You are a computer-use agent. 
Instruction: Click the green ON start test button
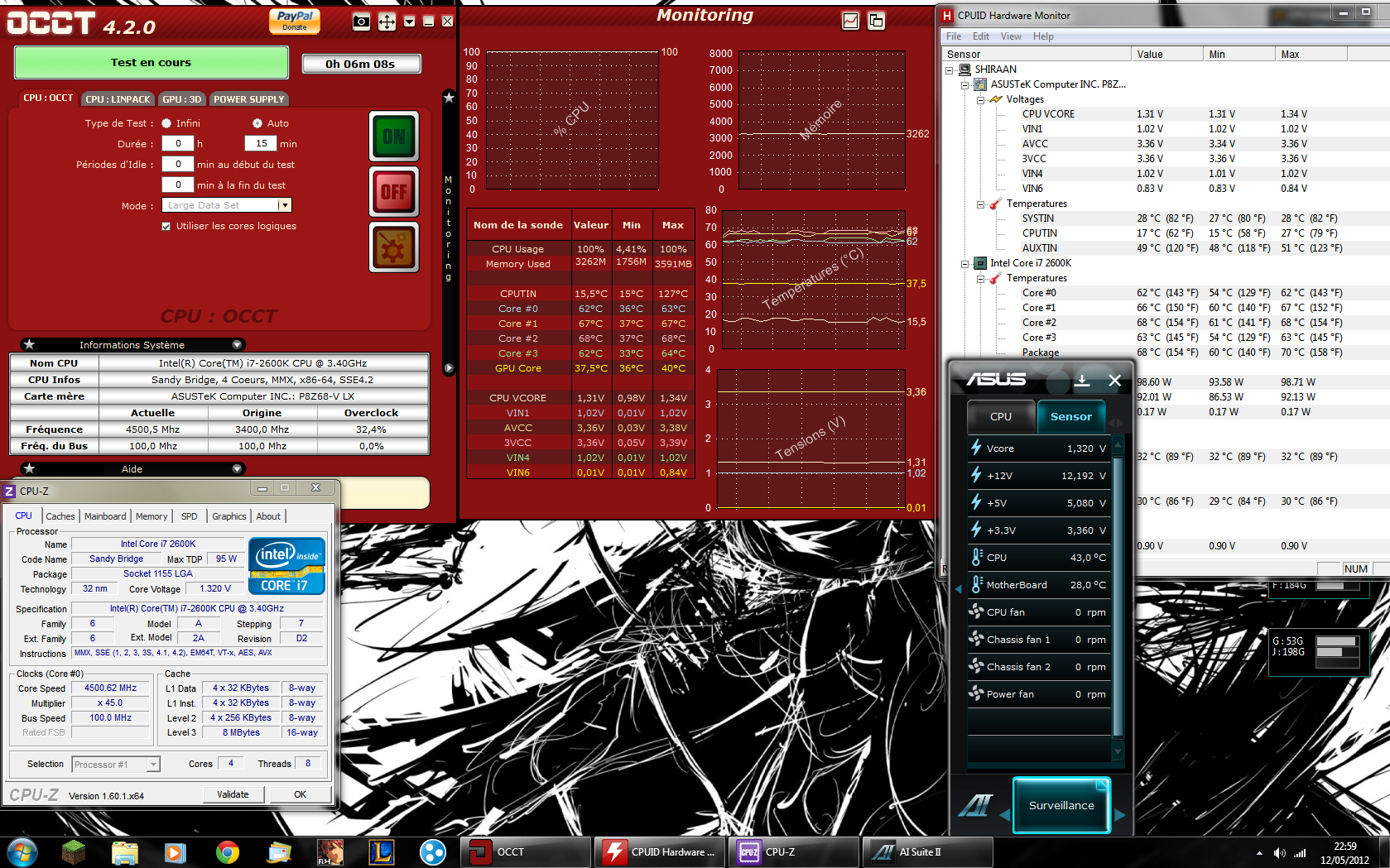[x=393, y=136]
